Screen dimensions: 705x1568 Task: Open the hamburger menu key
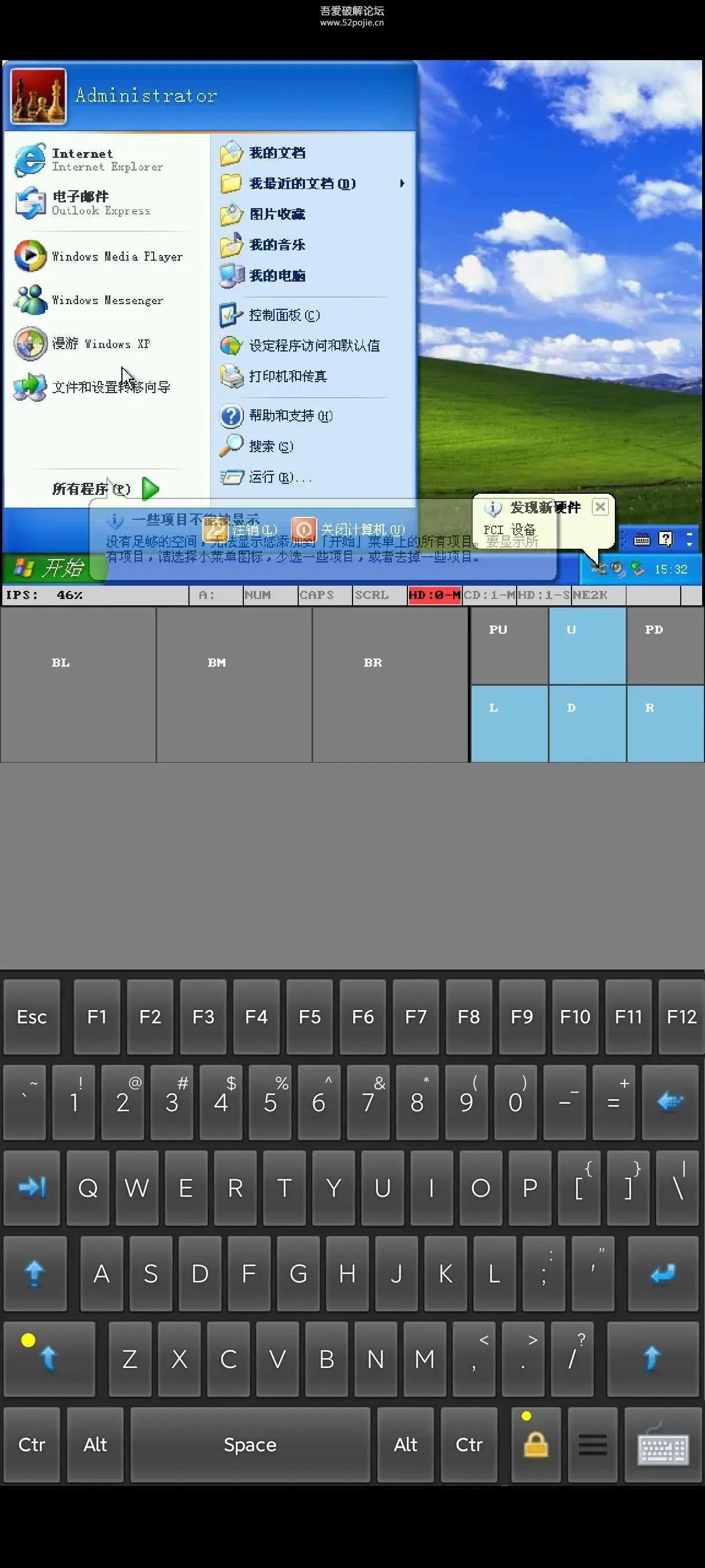(592, 1444)
